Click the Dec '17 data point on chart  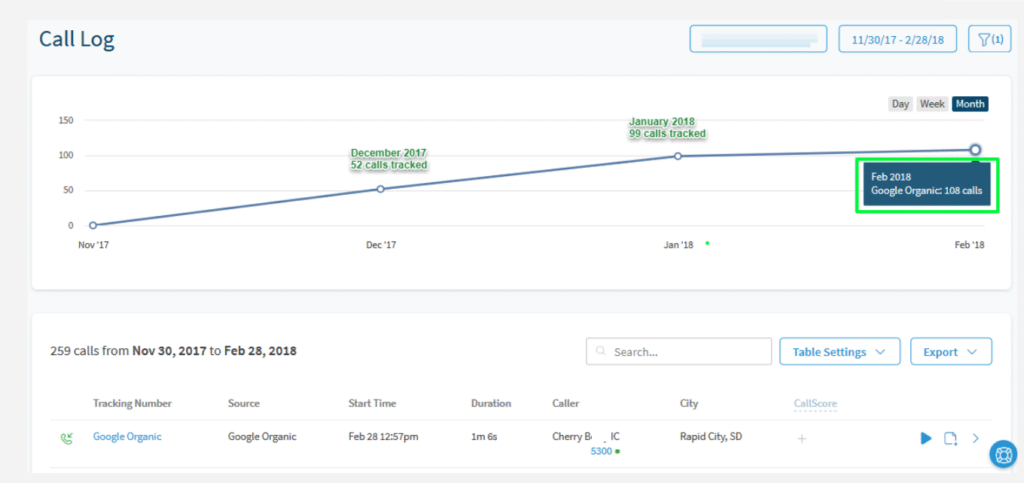(380, 189)
